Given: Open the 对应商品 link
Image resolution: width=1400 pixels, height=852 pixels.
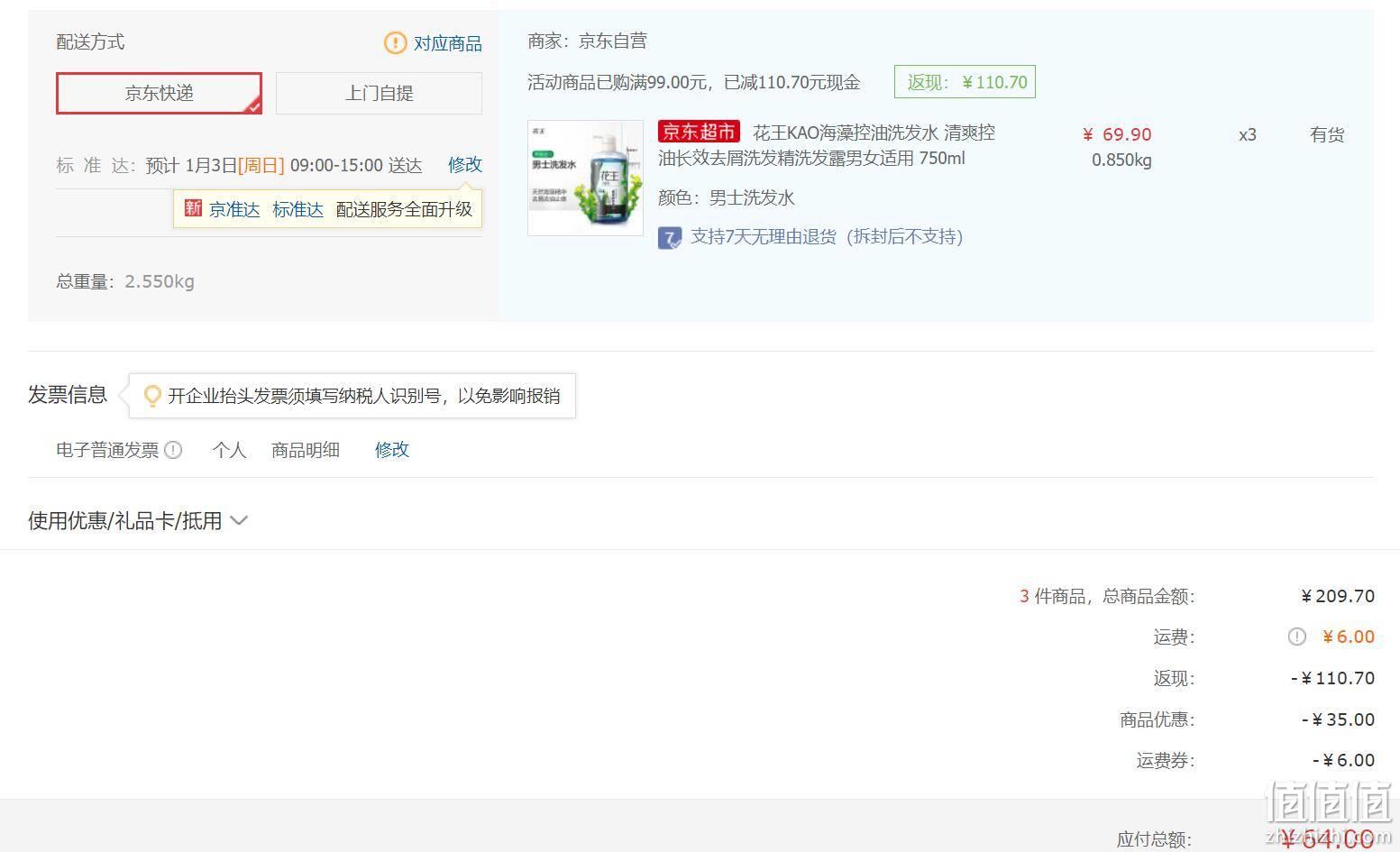Looking at the screenshot, I should (447, 43).
